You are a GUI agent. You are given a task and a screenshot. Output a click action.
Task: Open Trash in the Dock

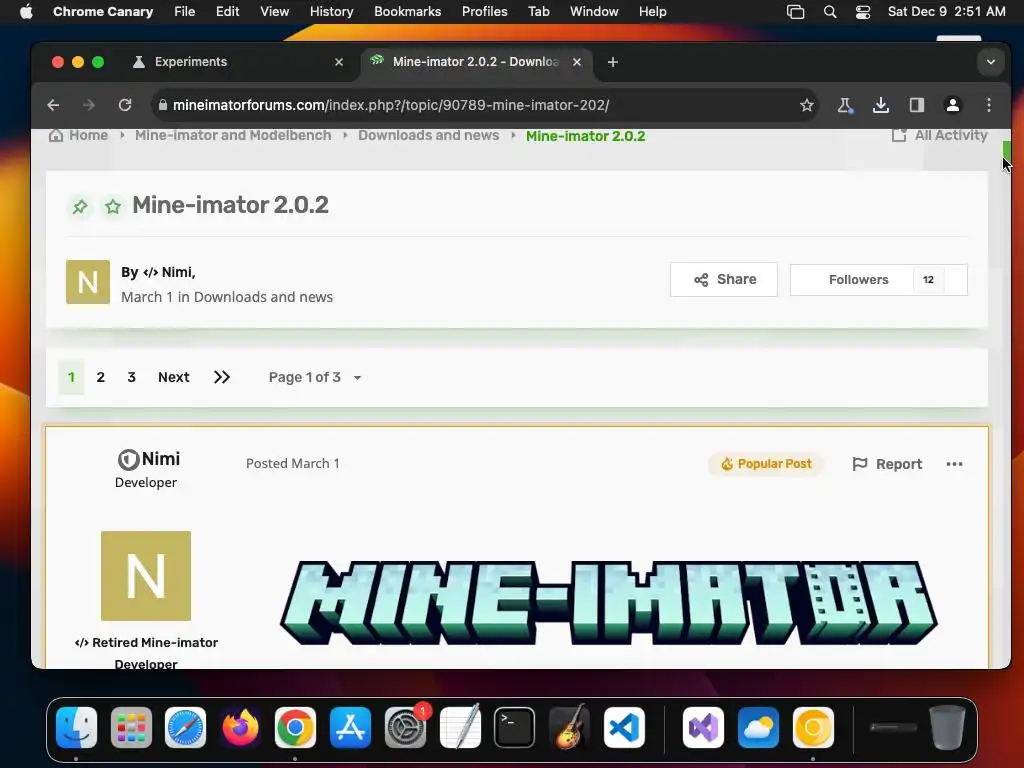pos(947,727)
